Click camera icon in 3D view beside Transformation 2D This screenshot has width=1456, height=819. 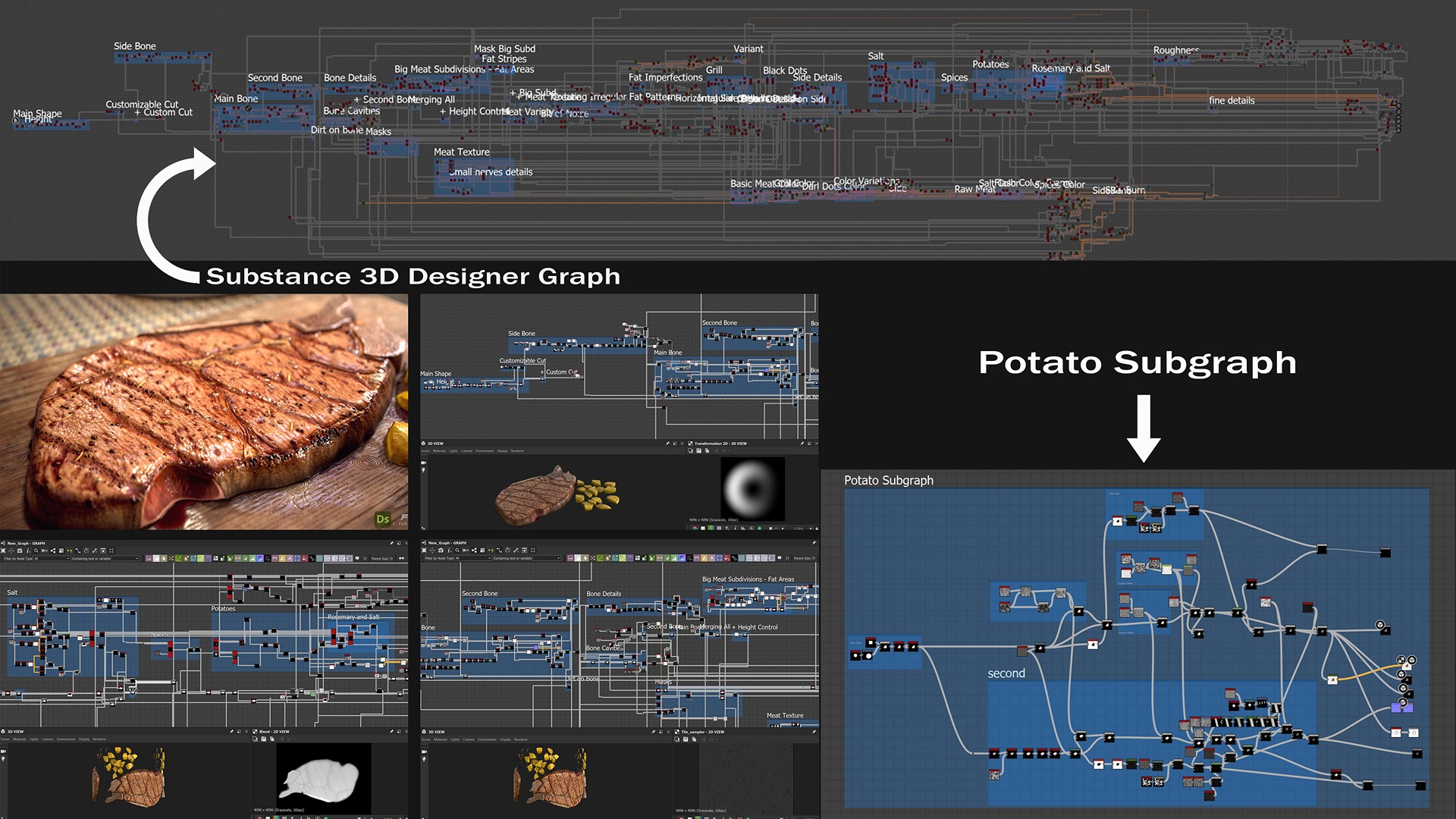point(423,463)
